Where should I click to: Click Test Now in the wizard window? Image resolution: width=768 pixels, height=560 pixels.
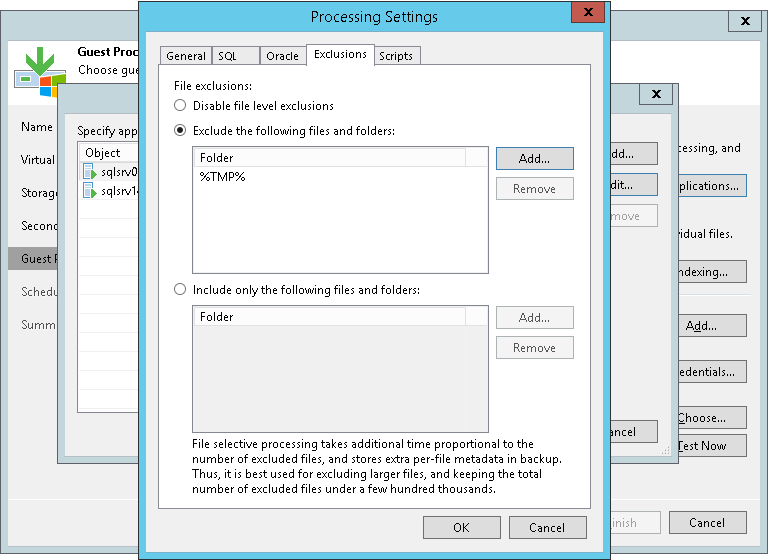point(712,446)
